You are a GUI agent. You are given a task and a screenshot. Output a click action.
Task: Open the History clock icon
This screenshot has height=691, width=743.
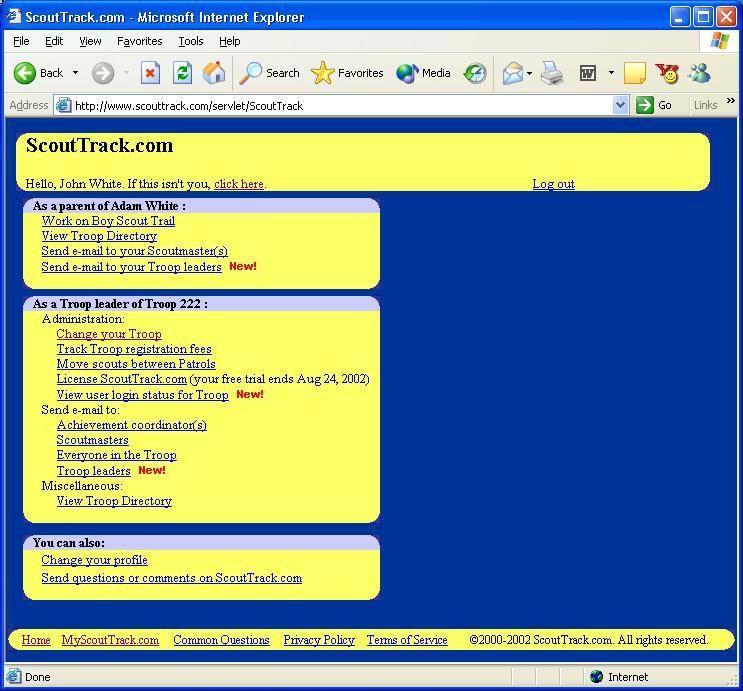(x=475, y=73)
